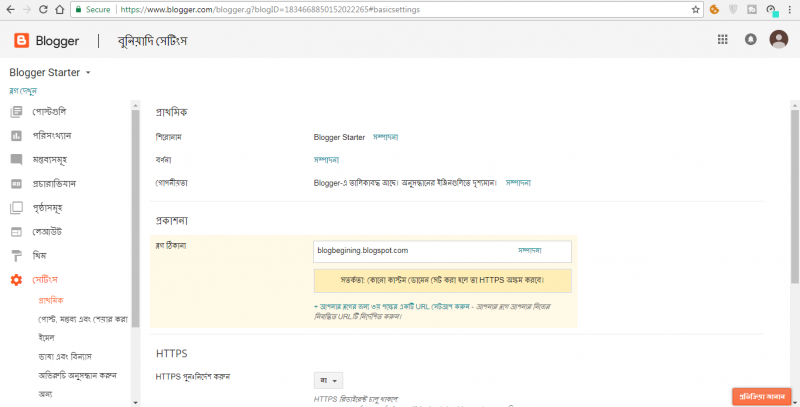Image resolution: width=800 pixels, height=407 pixels.
Task: Open the Chrome three-dot menu
Action: (x=789, y=10)
